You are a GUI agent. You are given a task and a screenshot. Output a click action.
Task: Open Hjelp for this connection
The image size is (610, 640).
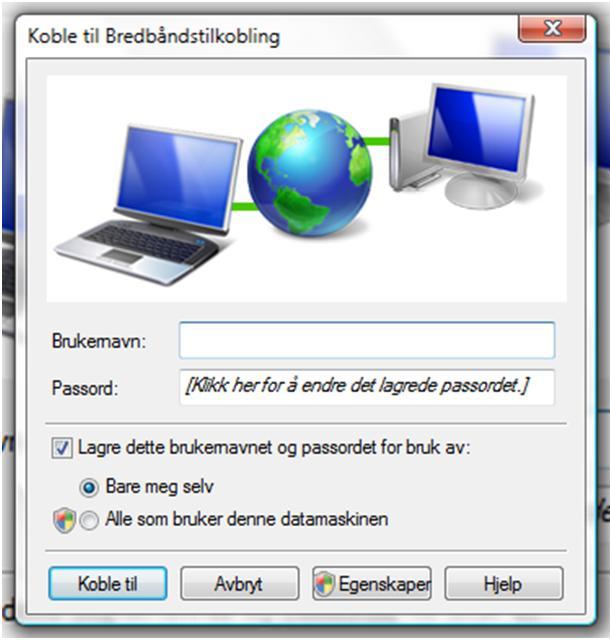[x=503, y=584]
